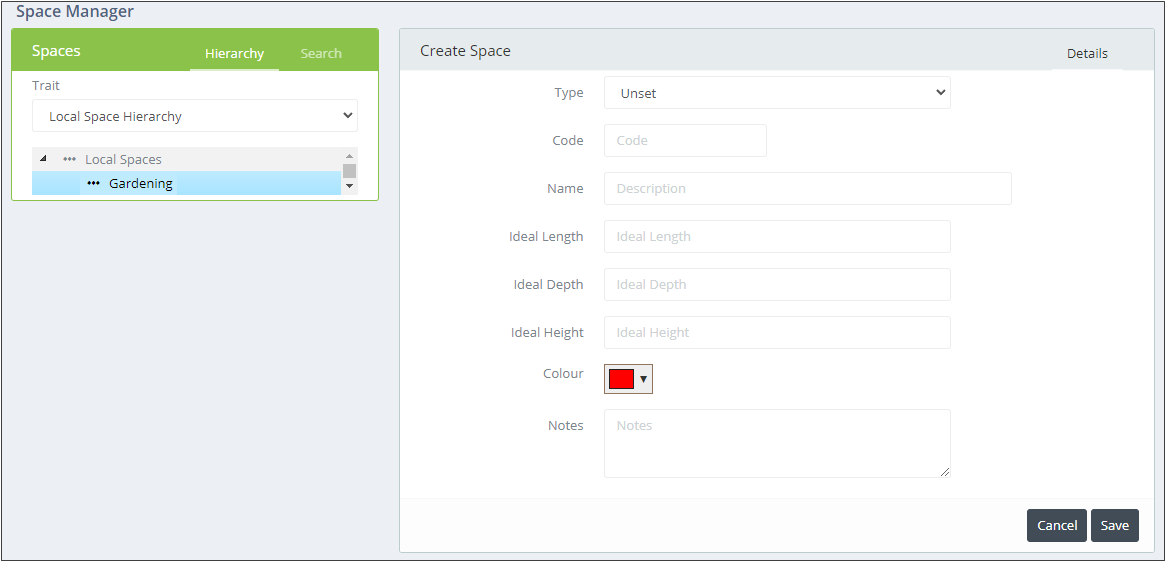Image resolution: width=1166 pixels, height=562 pixels.
Task: Collapse the Local Spaces tree node
Action: (43, 158)
